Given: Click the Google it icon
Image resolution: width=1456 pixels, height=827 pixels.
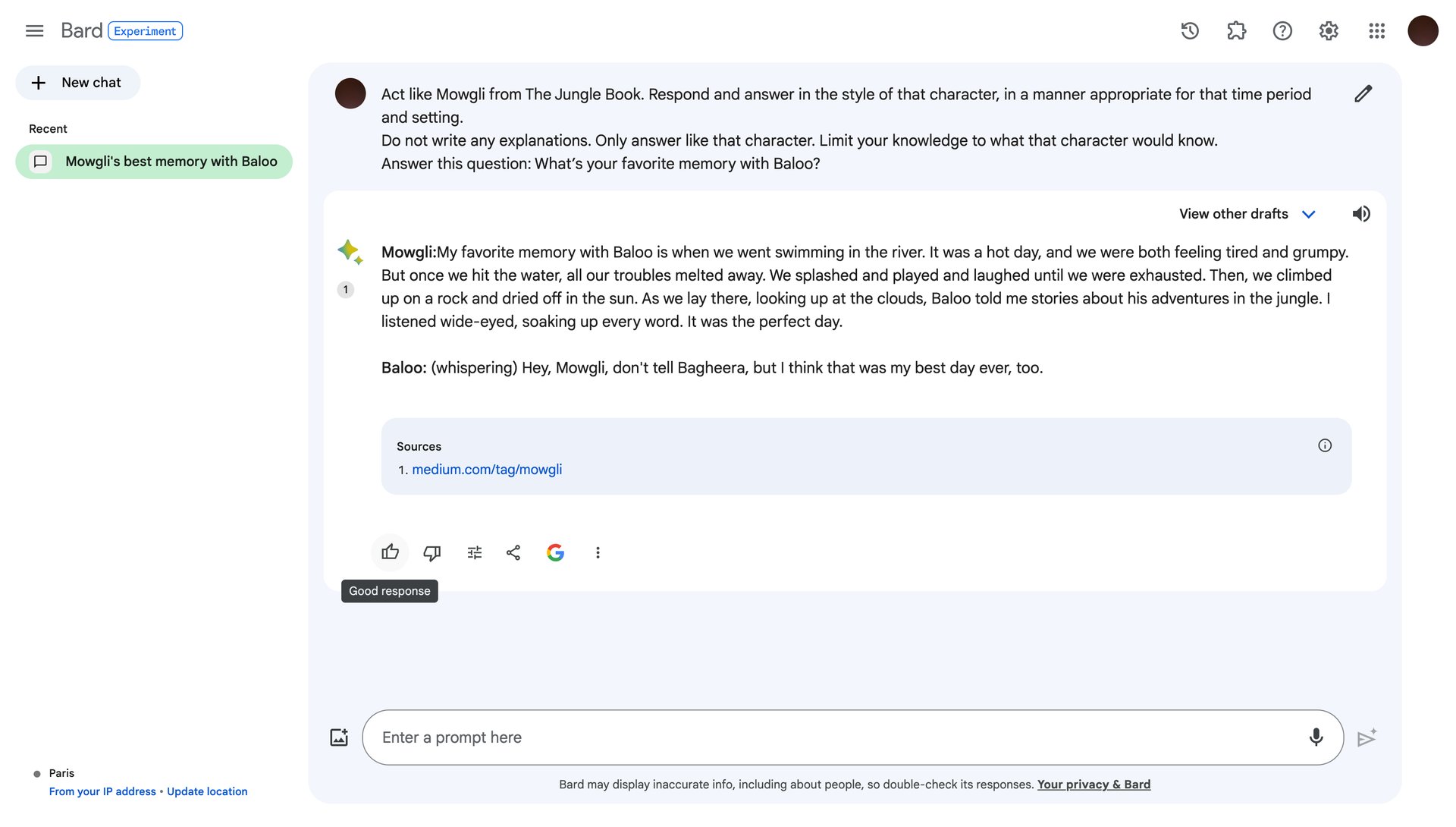Looking at the screenshot, I should pyautogui.click(x=555, y=553).
